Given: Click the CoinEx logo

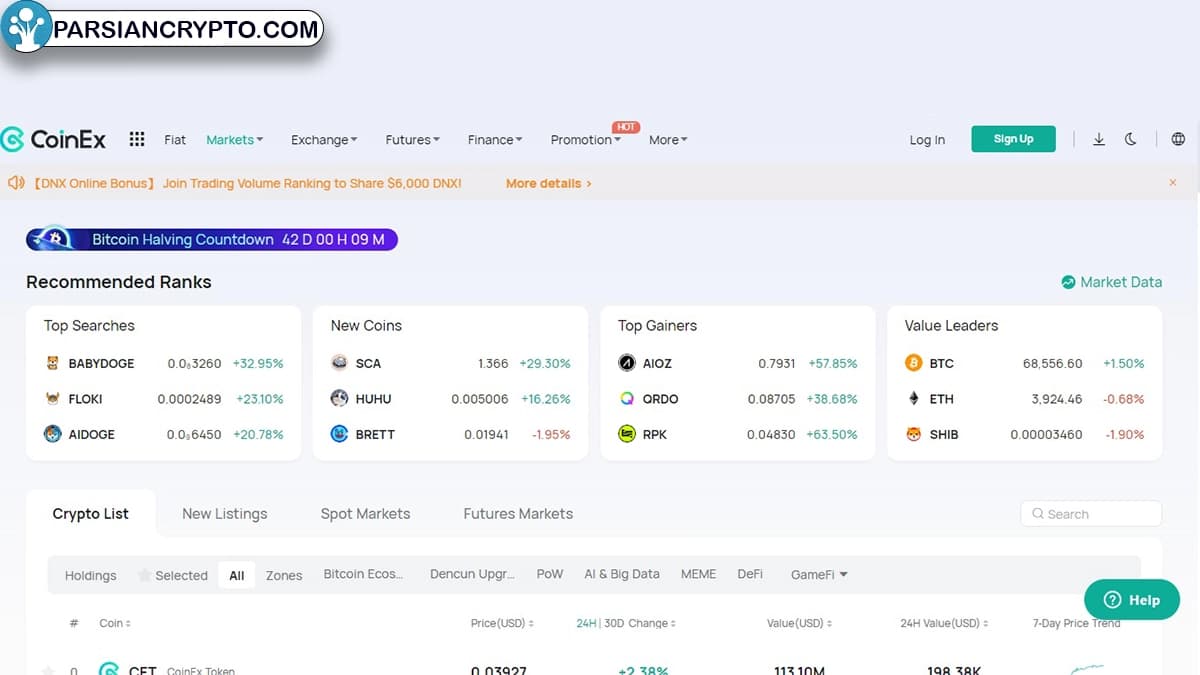Looking at the screenshot, I should [x=54, y=140].
